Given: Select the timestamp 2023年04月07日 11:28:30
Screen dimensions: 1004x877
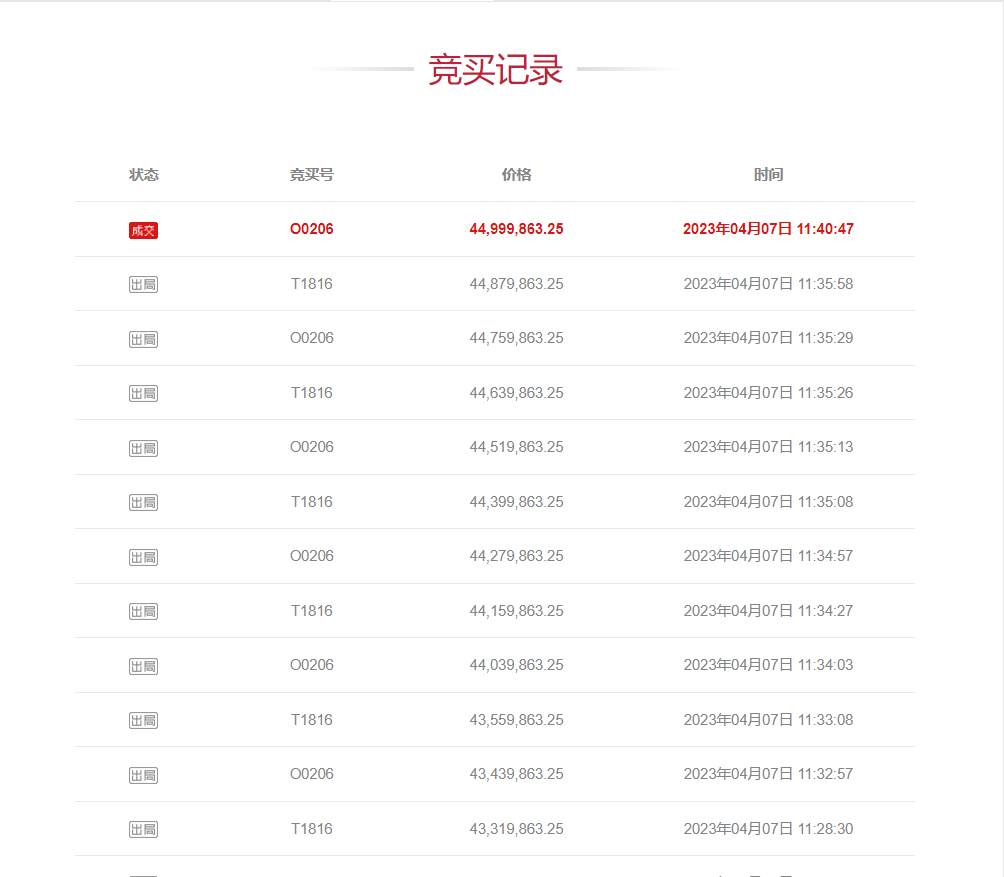Looking at the screenshot, I should coord(768,829).
